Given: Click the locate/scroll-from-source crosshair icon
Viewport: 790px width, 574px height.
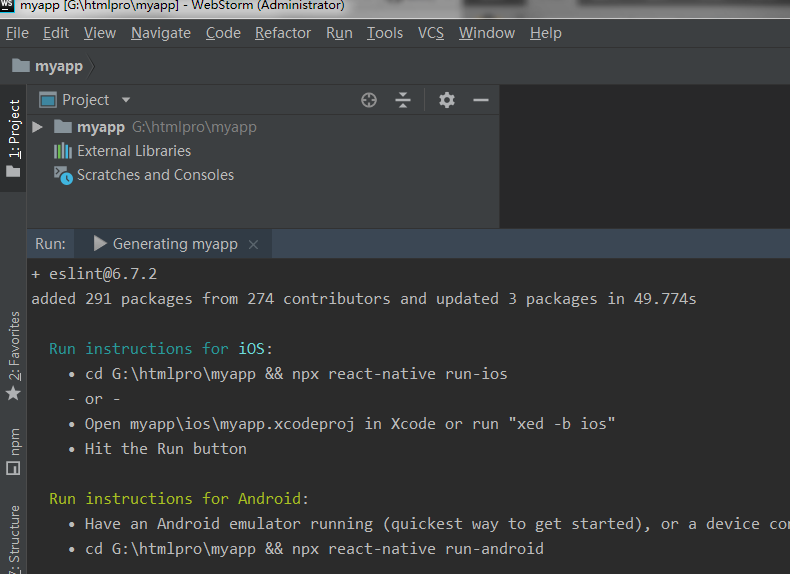Looking at the screenshot, I should tap(369, 100).
